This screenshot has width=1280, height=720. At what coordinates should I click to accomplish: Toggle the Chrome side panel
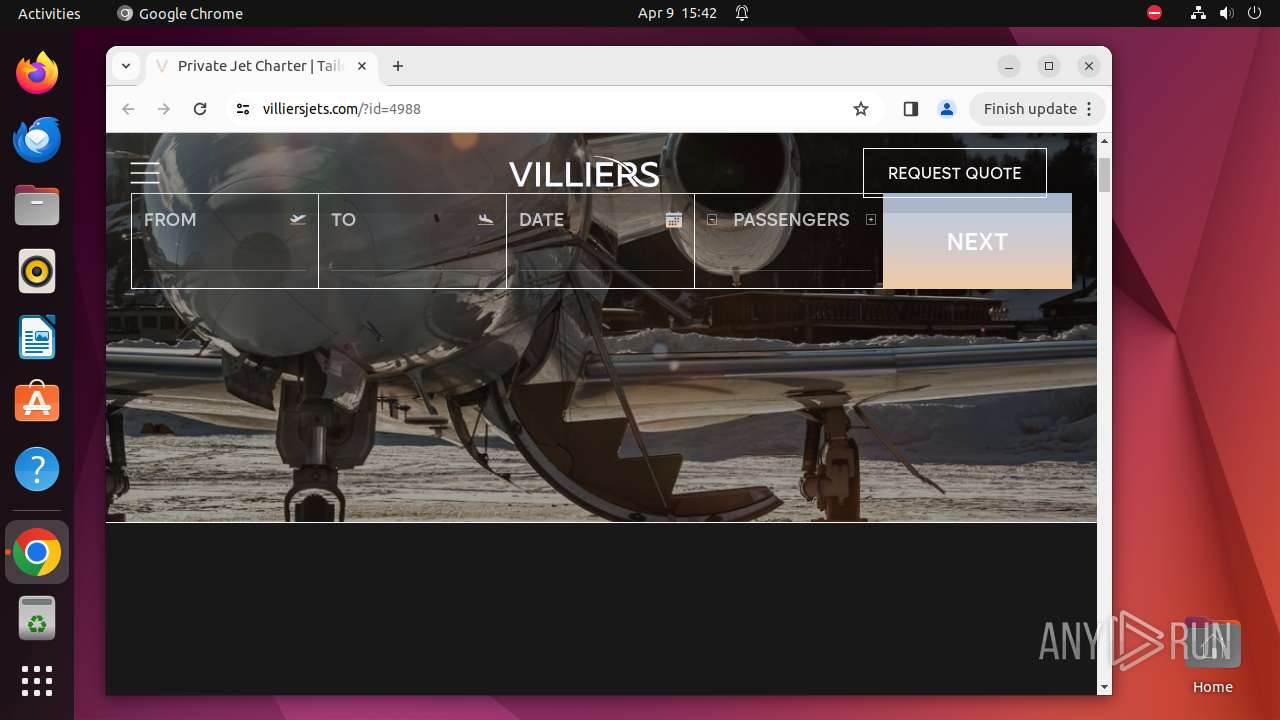(x=910, y=109)
